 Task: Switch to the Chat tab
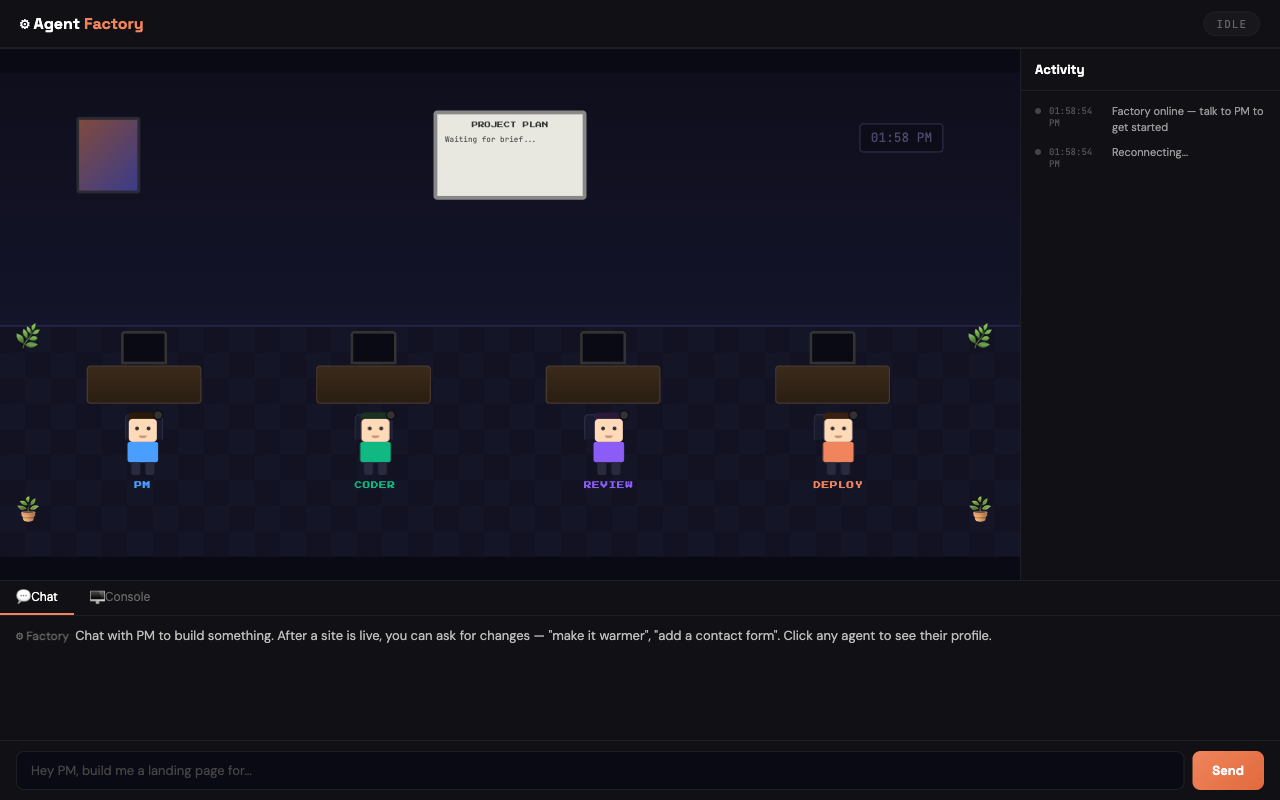pos(44,596)
